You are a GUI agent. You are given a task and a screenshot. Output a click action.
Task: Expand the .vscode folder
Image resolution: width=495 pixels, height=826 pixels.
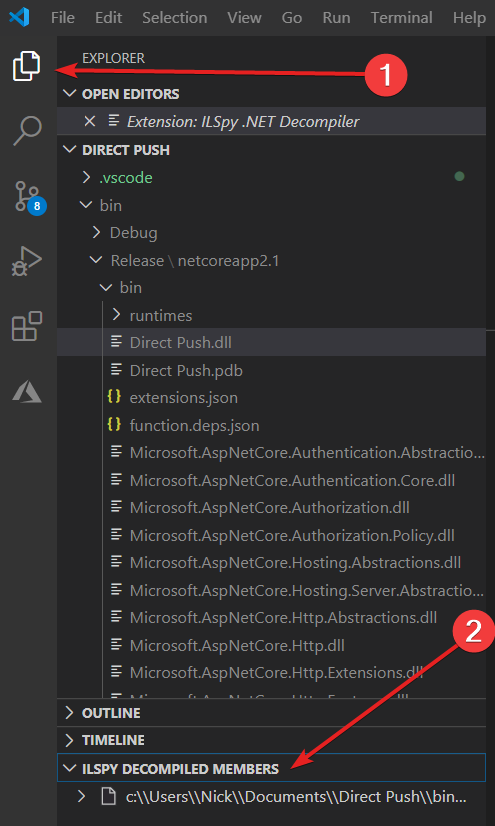point(86,178)
